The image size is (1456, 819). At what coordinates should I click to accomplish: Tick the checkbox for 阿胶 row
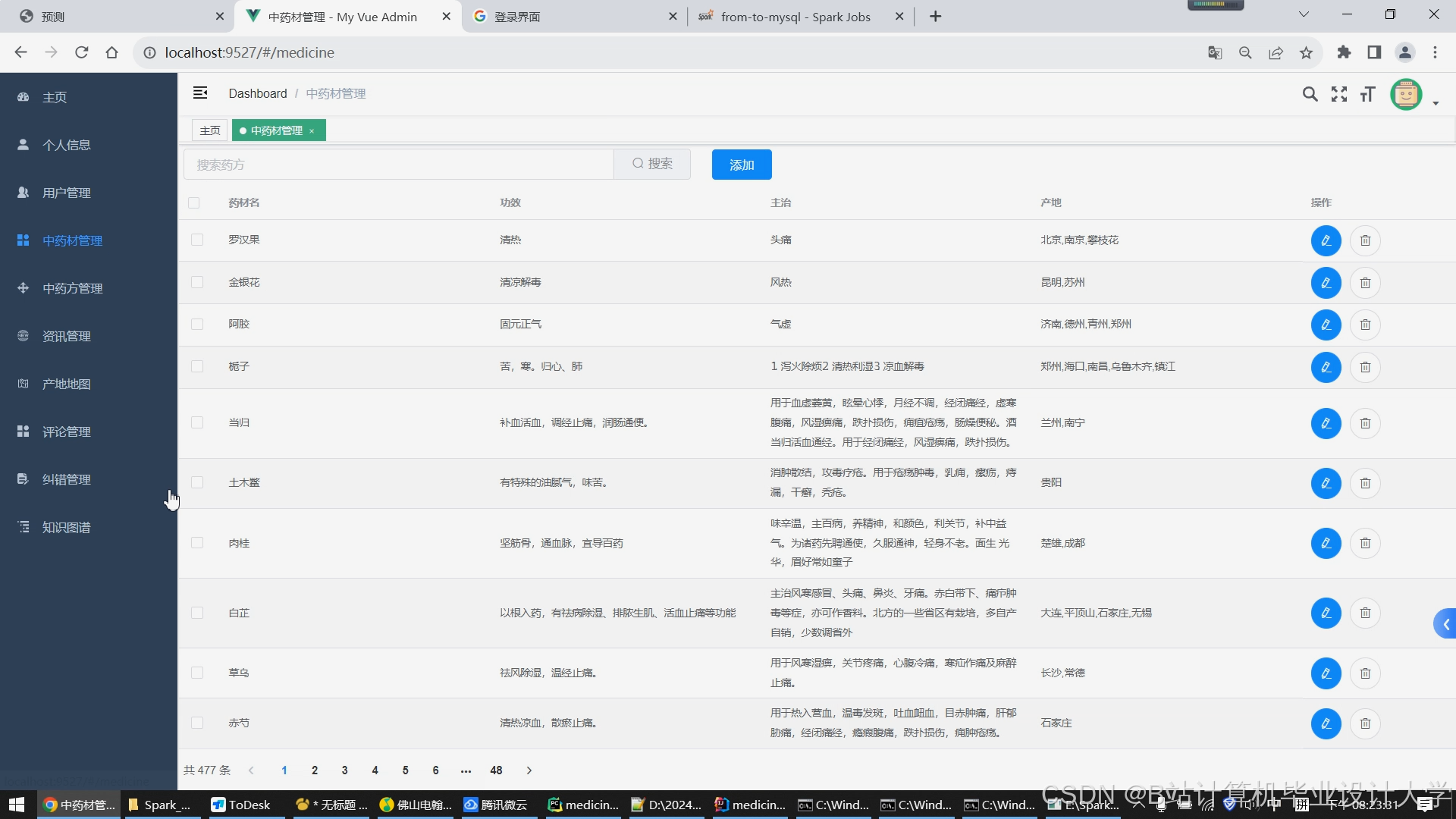197,324
